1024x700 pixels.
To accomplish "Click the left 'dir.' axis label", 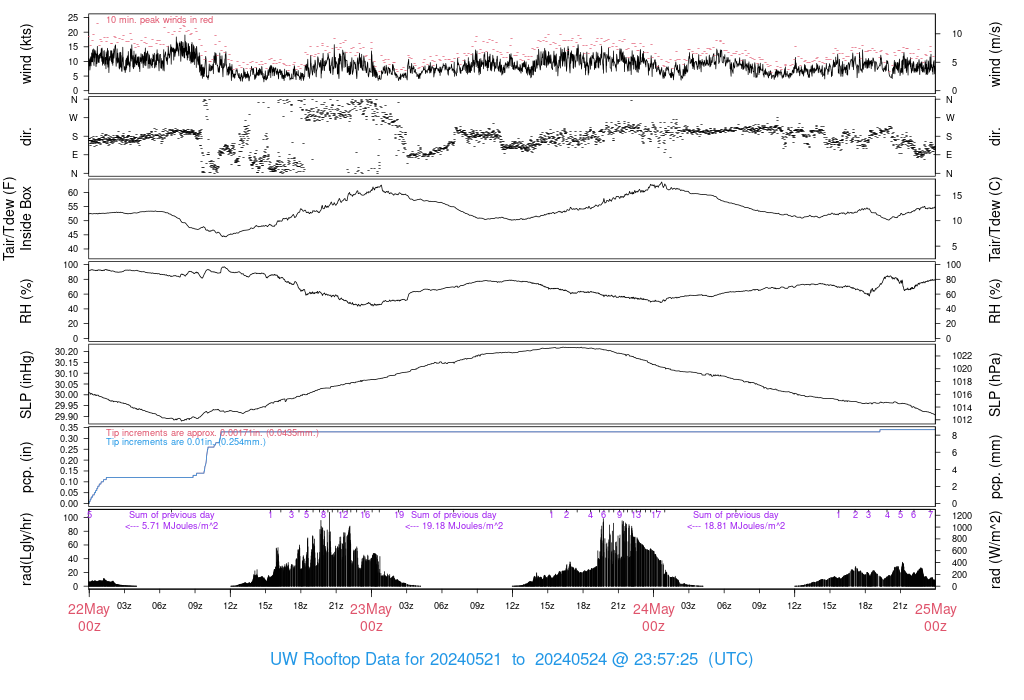I will tap(26, 137).
